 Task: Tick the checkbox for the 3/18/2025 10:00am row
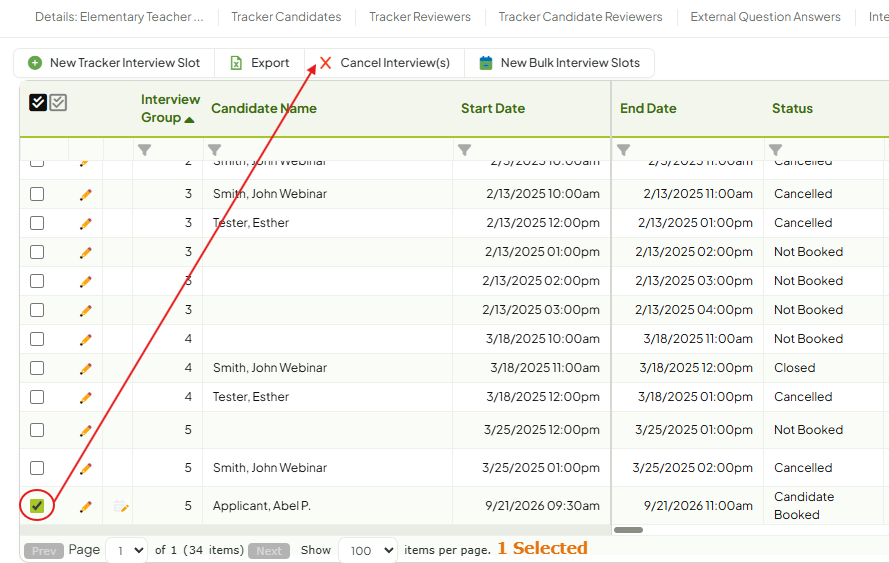[x=37, y=339]
